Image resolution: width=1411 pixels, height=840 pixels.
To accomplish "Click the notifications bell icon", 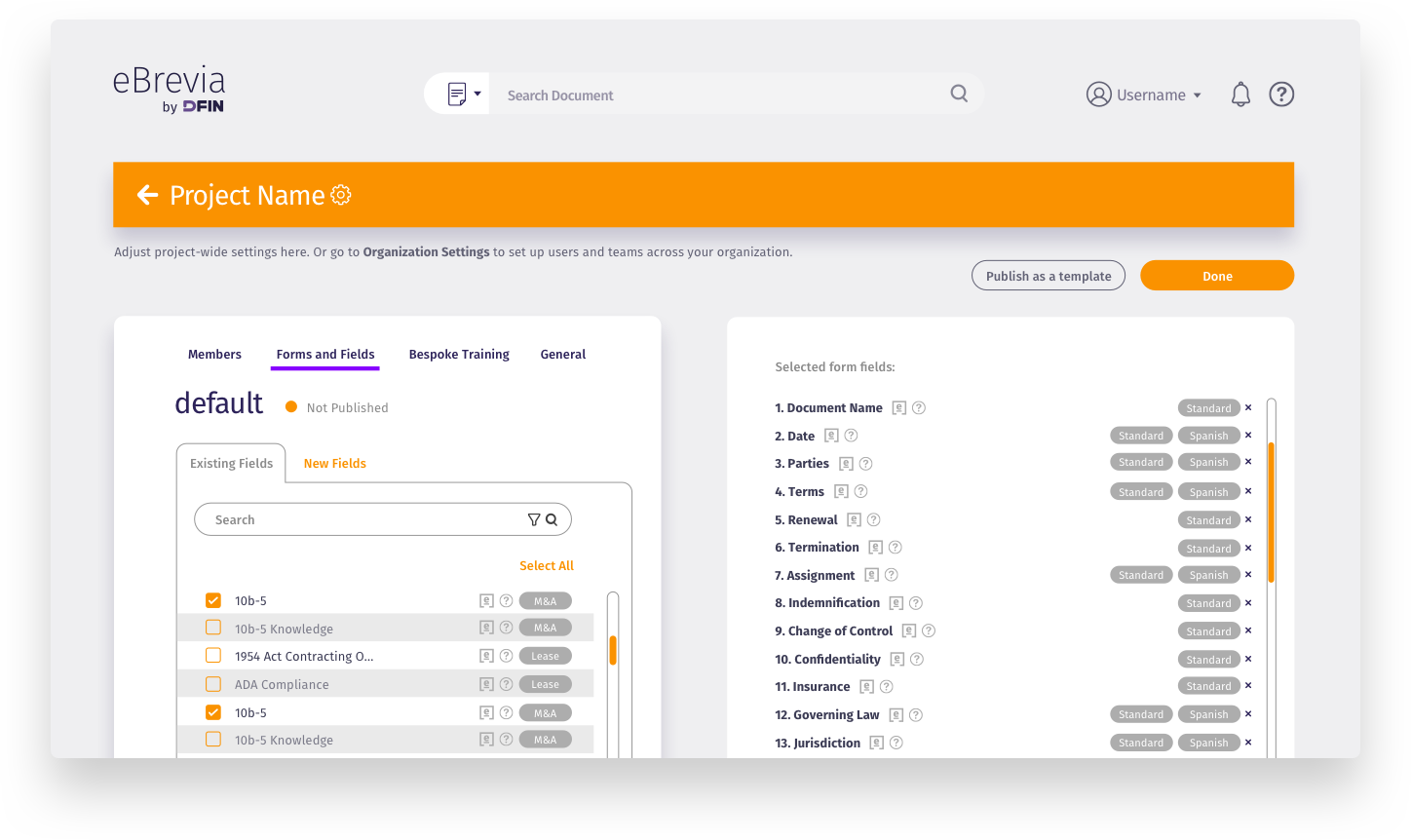I will [x=1240, y=95].
